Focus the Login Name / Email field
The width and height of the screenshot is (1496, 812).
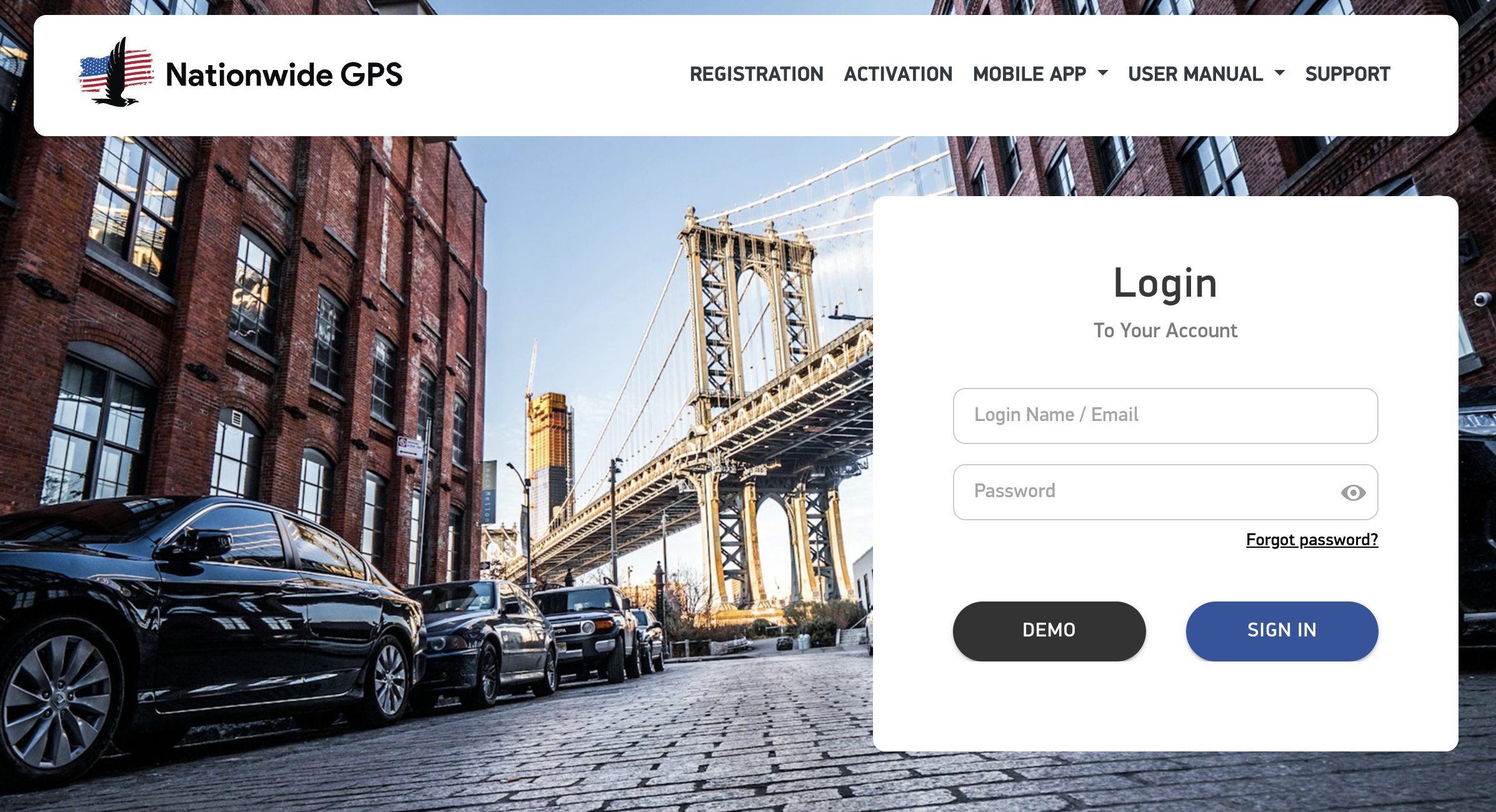tap(1165, 415)
